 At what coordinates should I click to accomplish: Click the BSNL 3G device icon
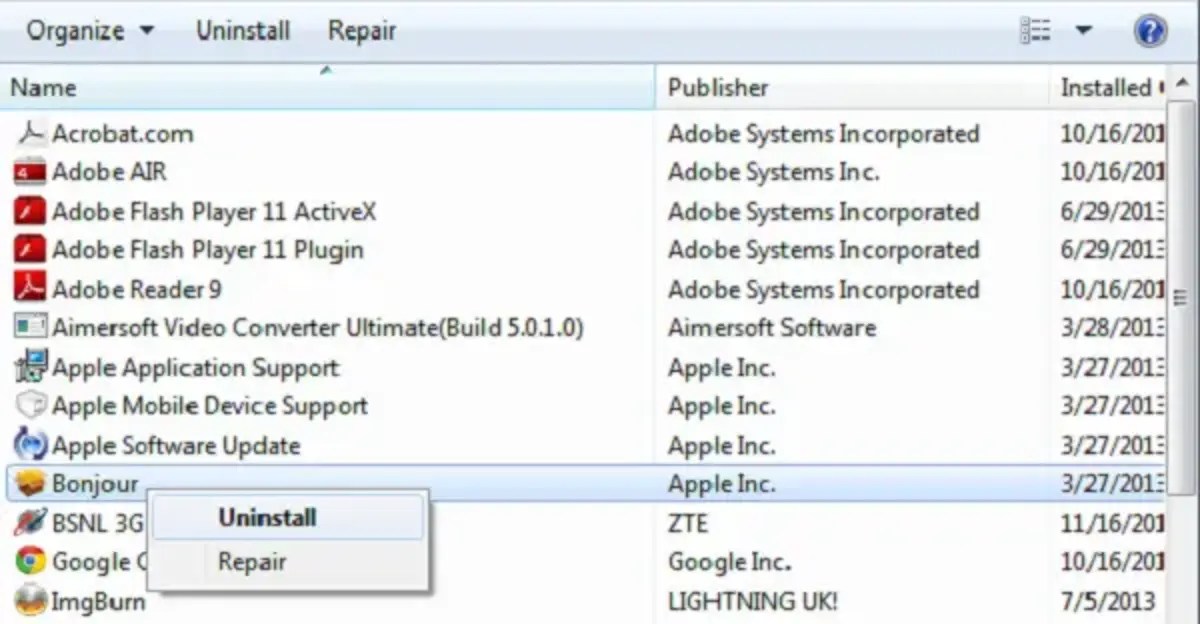click(29, 523)
